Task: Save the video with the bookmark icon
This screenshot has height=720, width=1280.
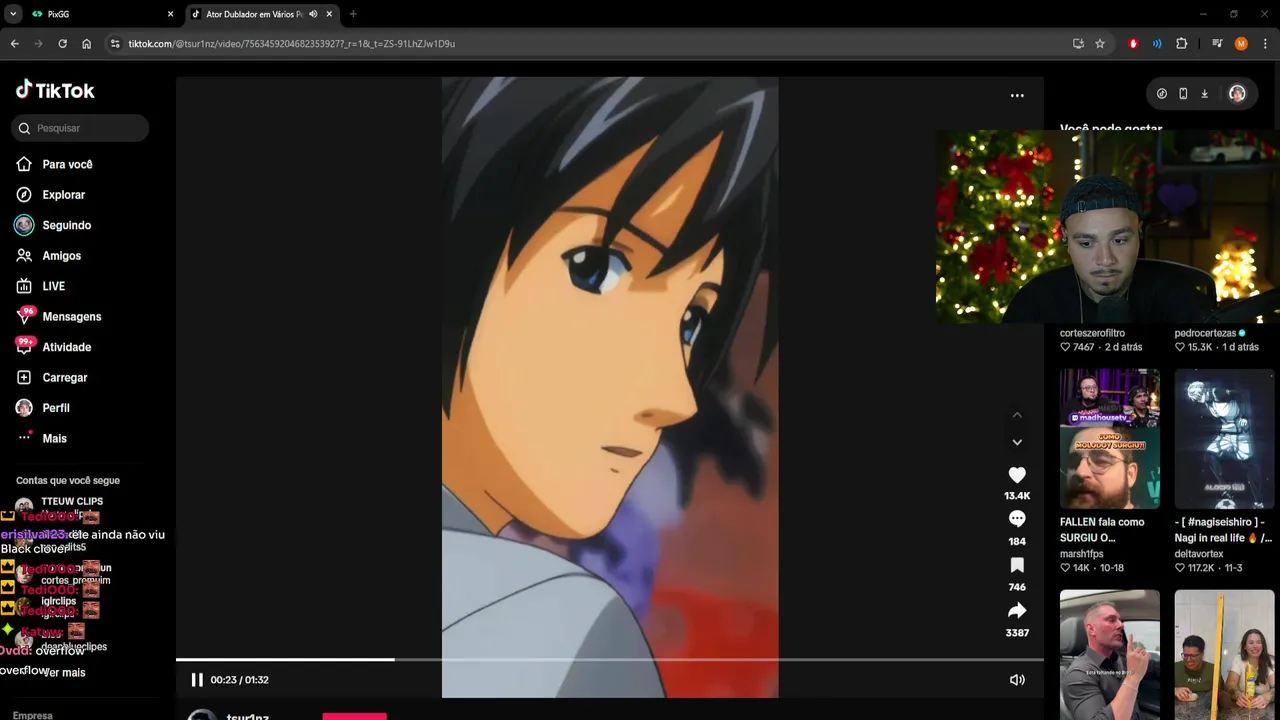Action: click(1017, 566)
